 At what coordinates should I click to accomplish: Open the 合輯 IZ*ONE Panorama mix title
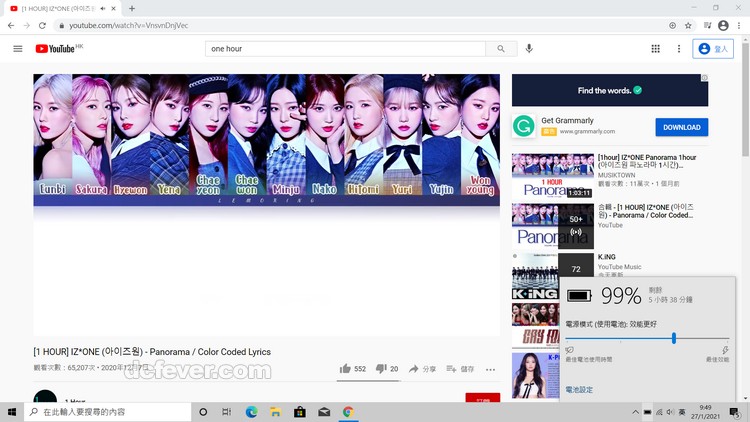click(646, 211)
